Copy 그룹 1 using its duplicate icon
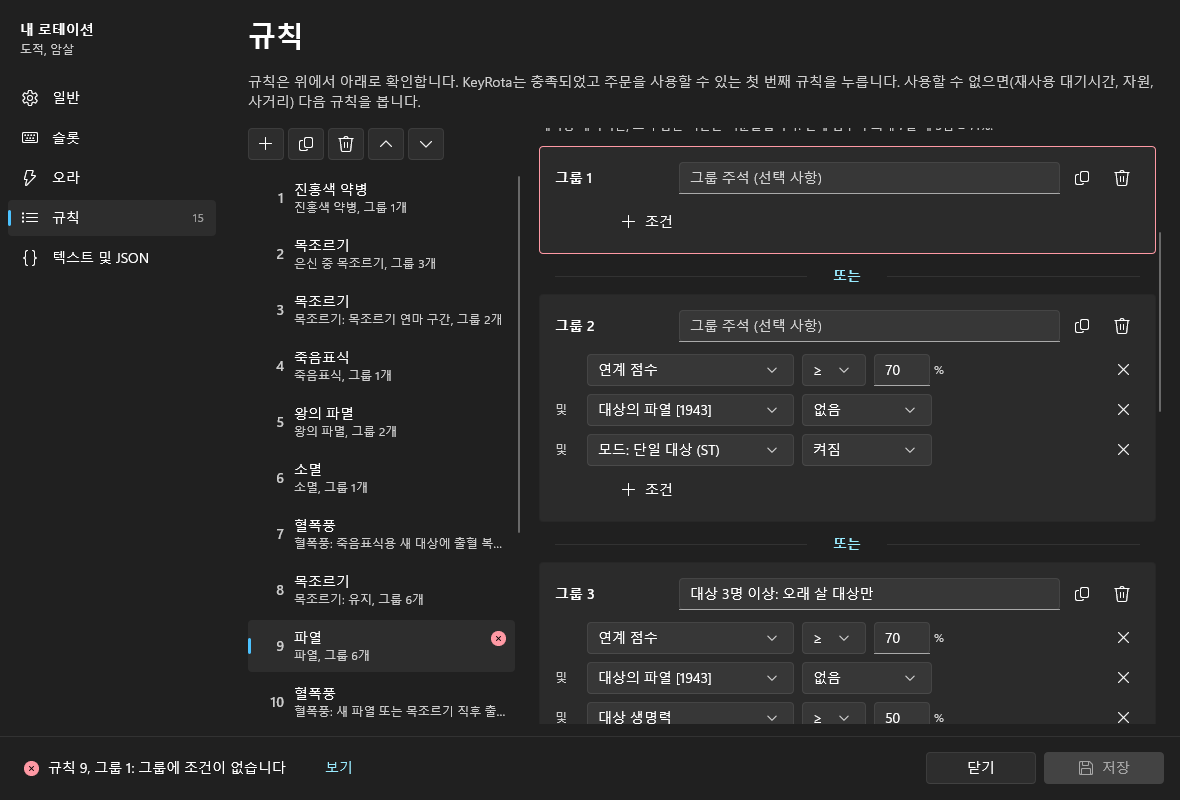 [x=1081, y=178]
